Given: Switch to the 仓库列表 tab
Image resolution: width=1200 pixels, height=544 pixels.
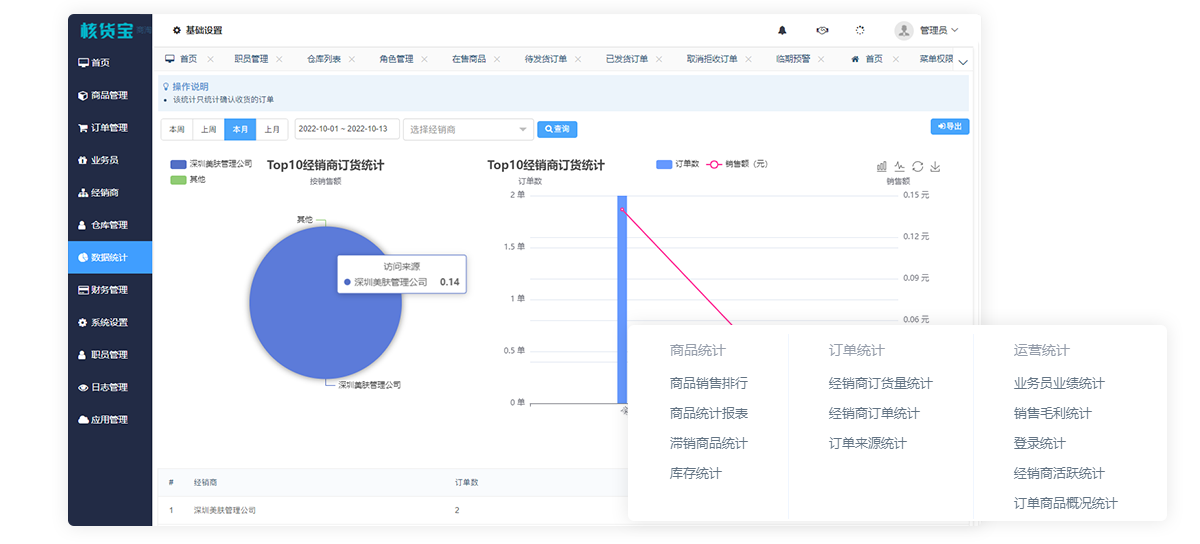Looking at the screenshot, I should pos(323,60).
